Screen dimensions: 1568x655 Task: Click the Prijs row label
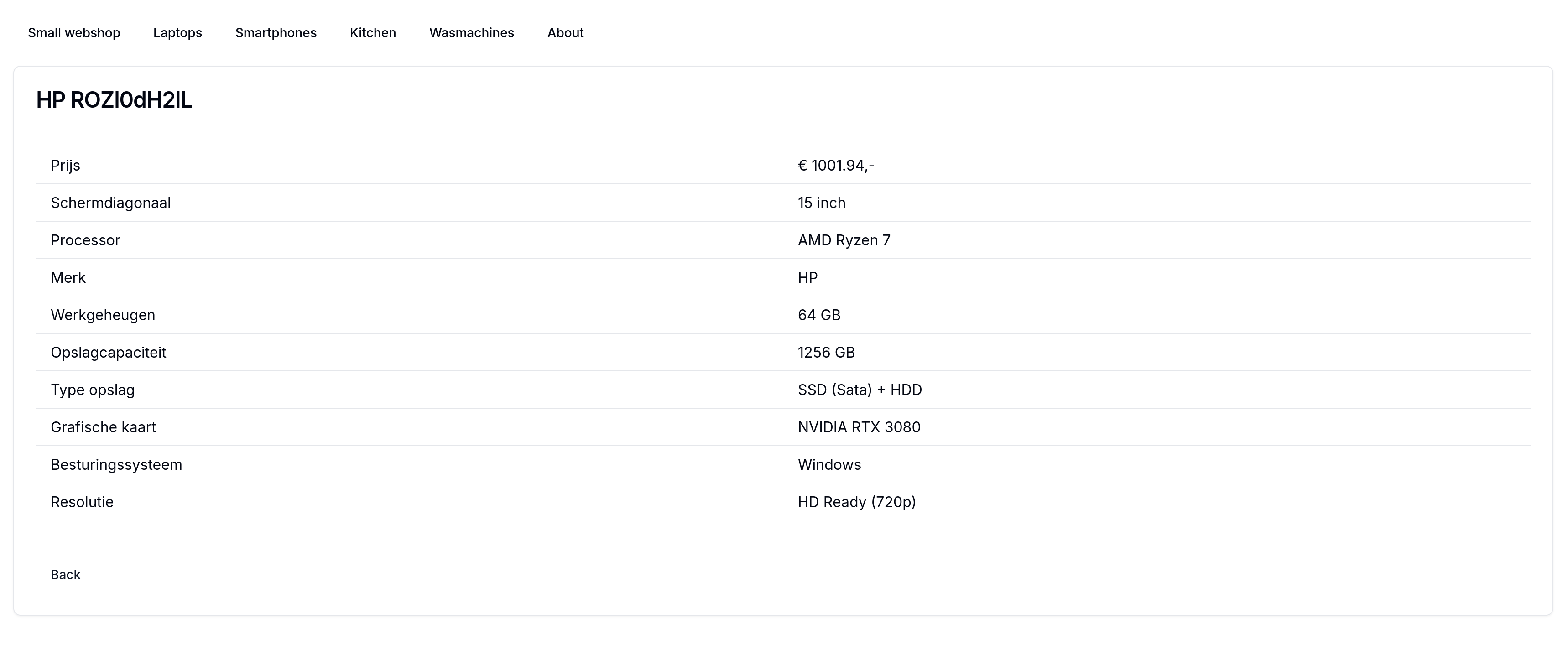pos(65,166)
